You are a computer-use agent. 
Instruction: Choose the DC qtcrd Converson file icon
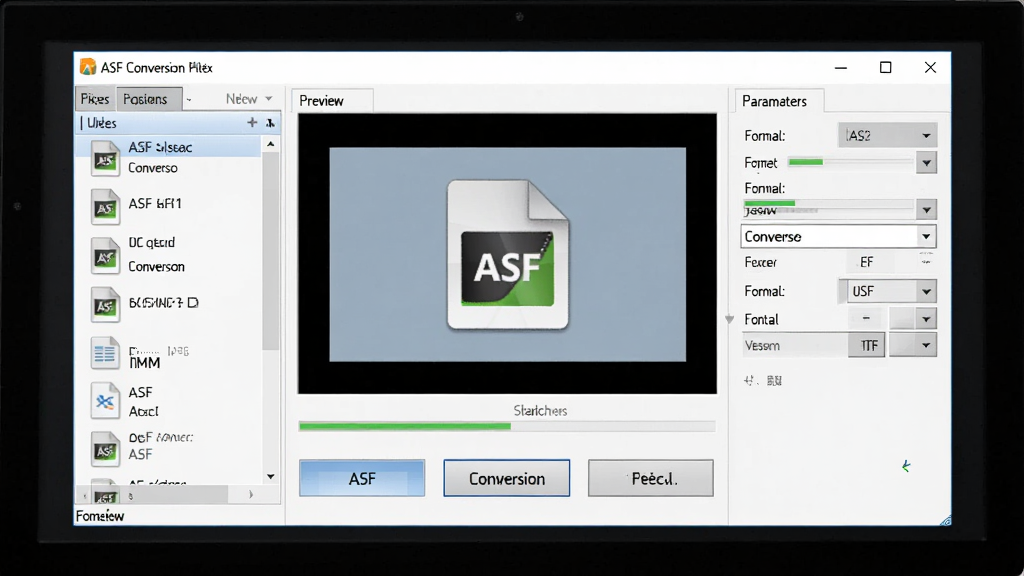pyautogui.click(x=105, y=256)
